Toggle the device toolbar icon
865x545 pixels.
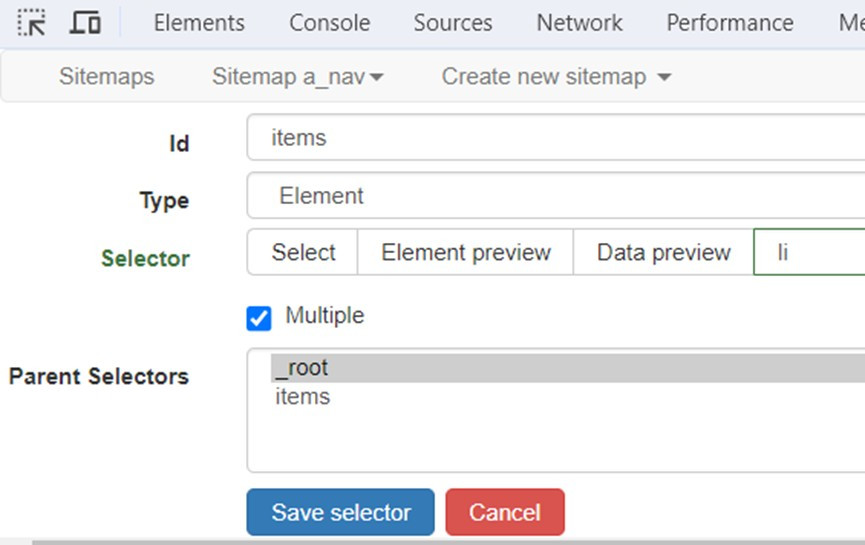(x=86, y=23)
